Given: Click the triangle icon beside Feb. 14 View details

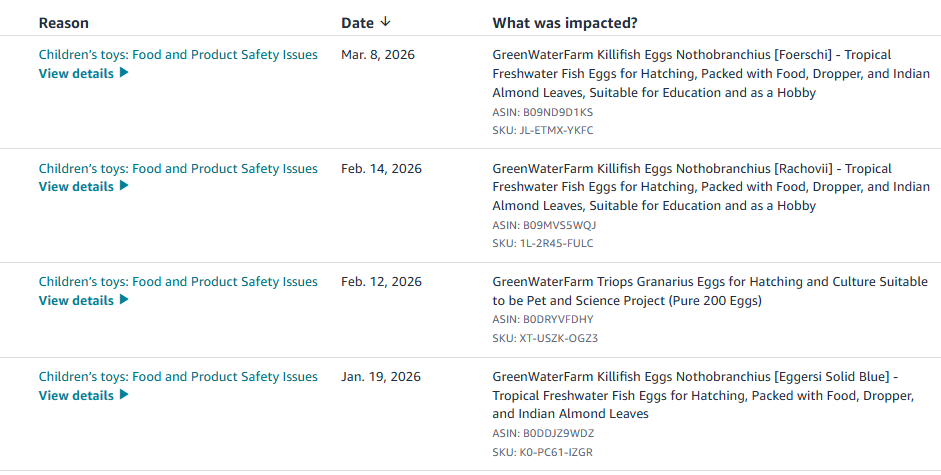Looking at the screenshot, I should point(124,186).
